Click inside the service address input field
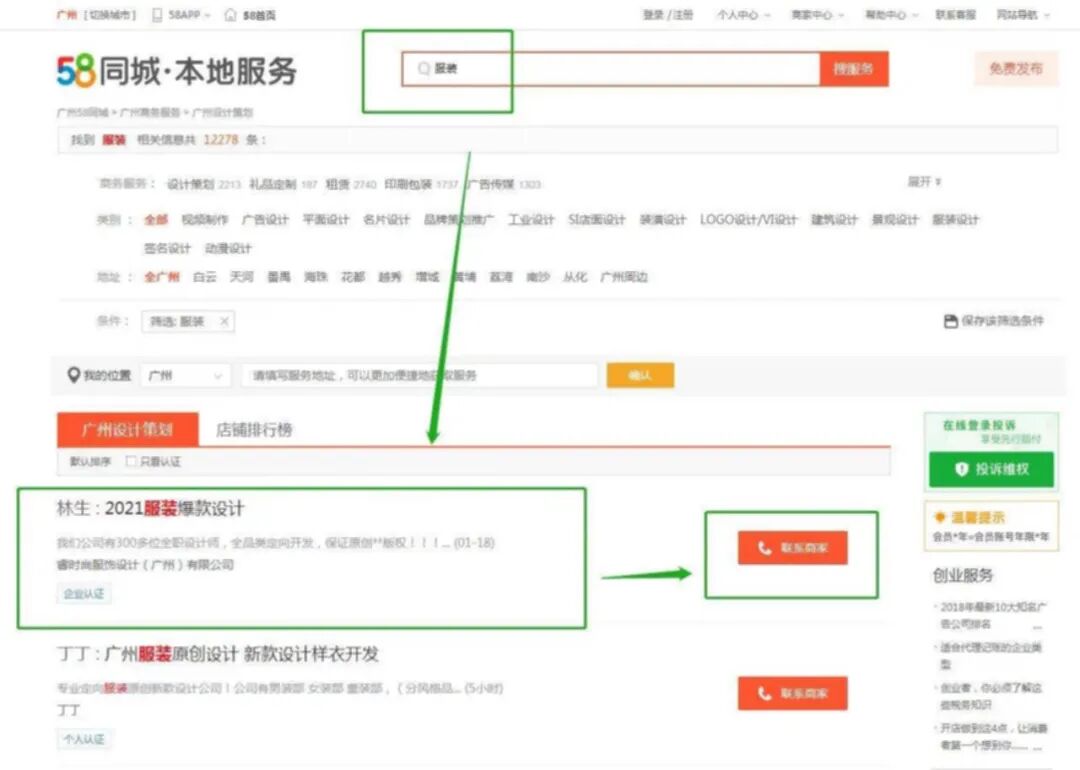The image size is (1080, 770). click(420, 375)
